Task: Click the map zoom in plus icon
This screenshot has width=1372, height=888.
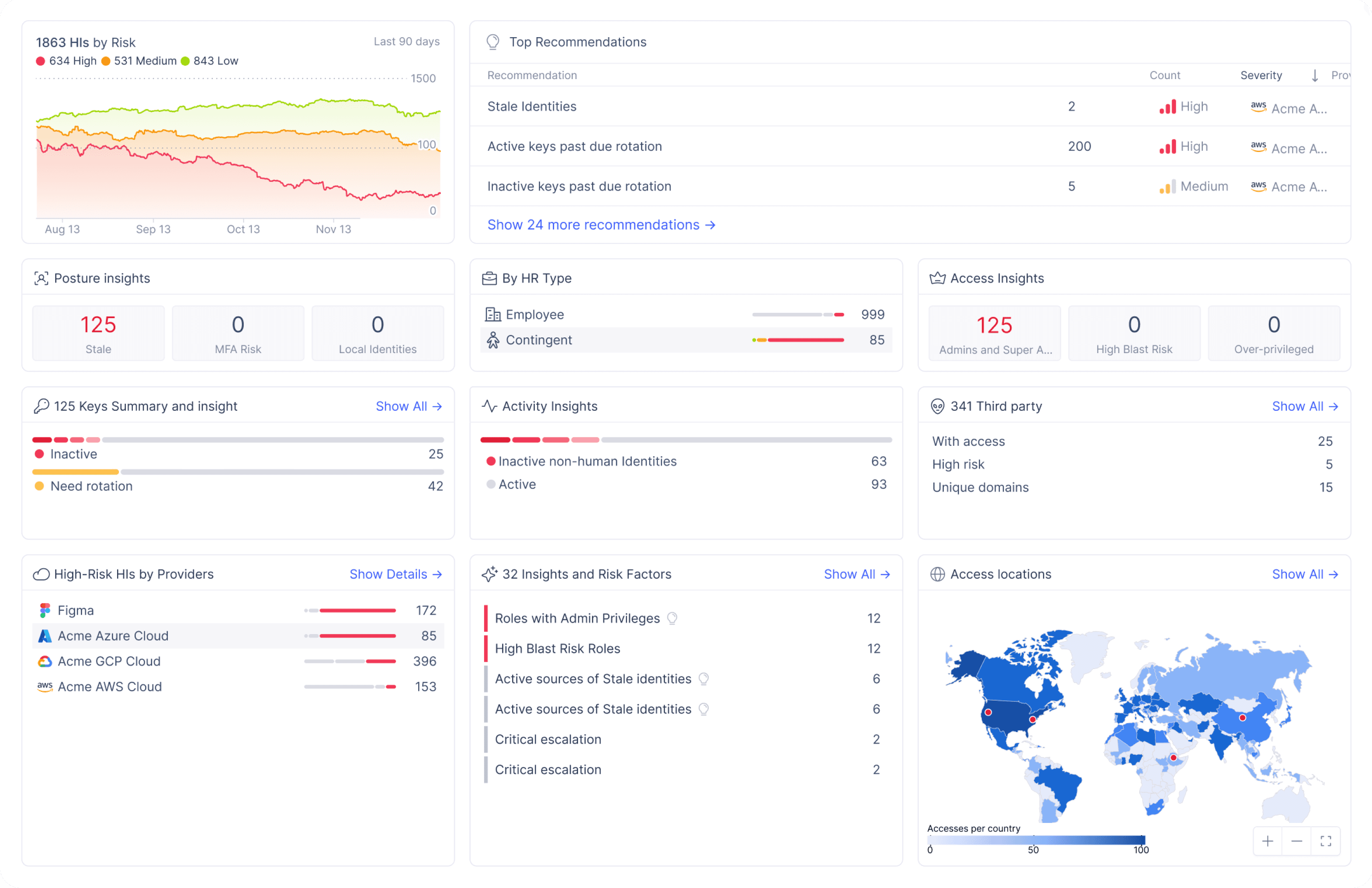Action: 1267,841
